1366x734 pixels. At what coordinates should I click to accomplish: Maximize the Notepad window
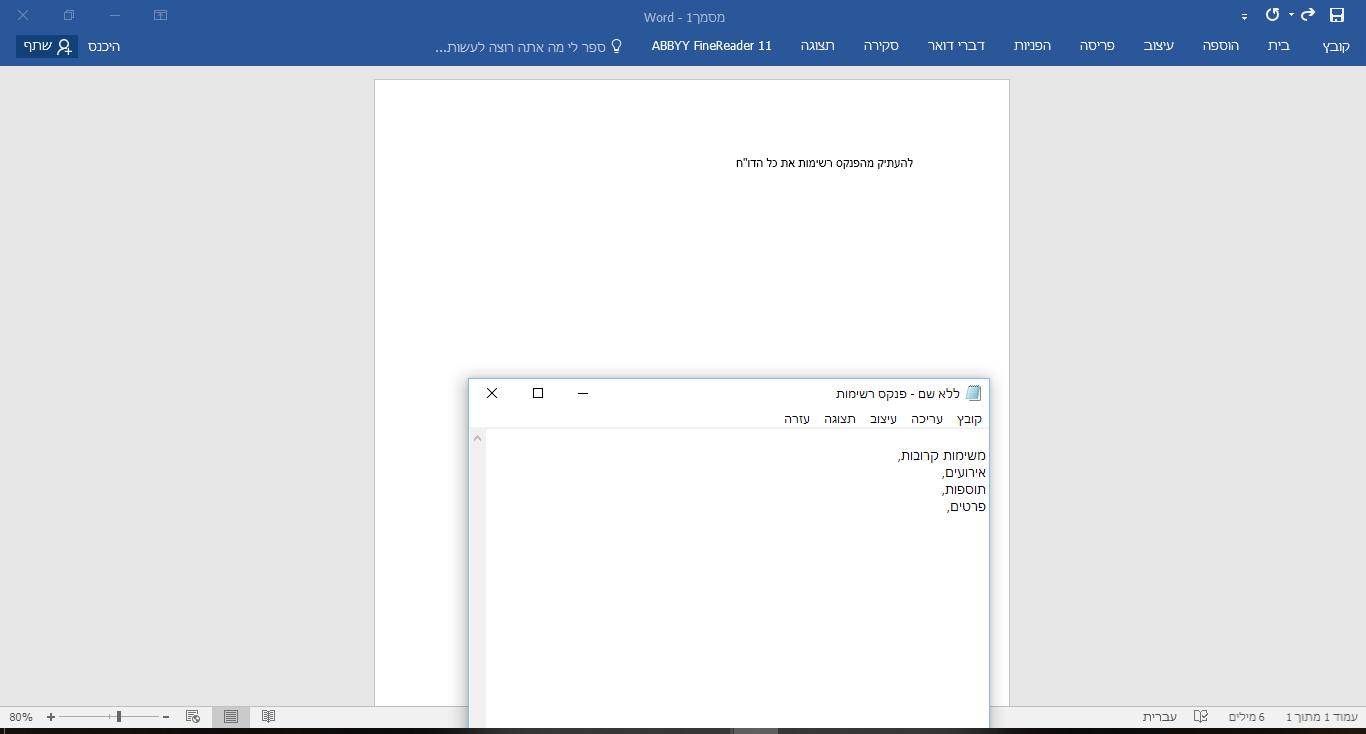point(538,393)
